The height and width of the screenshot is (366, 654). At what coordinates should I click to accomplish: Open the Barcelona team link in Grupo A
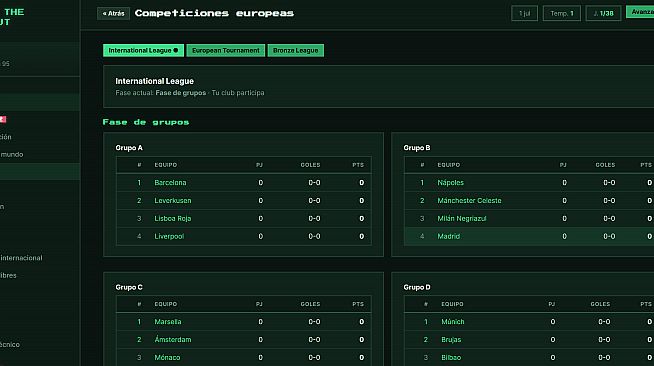click(170, 183)
